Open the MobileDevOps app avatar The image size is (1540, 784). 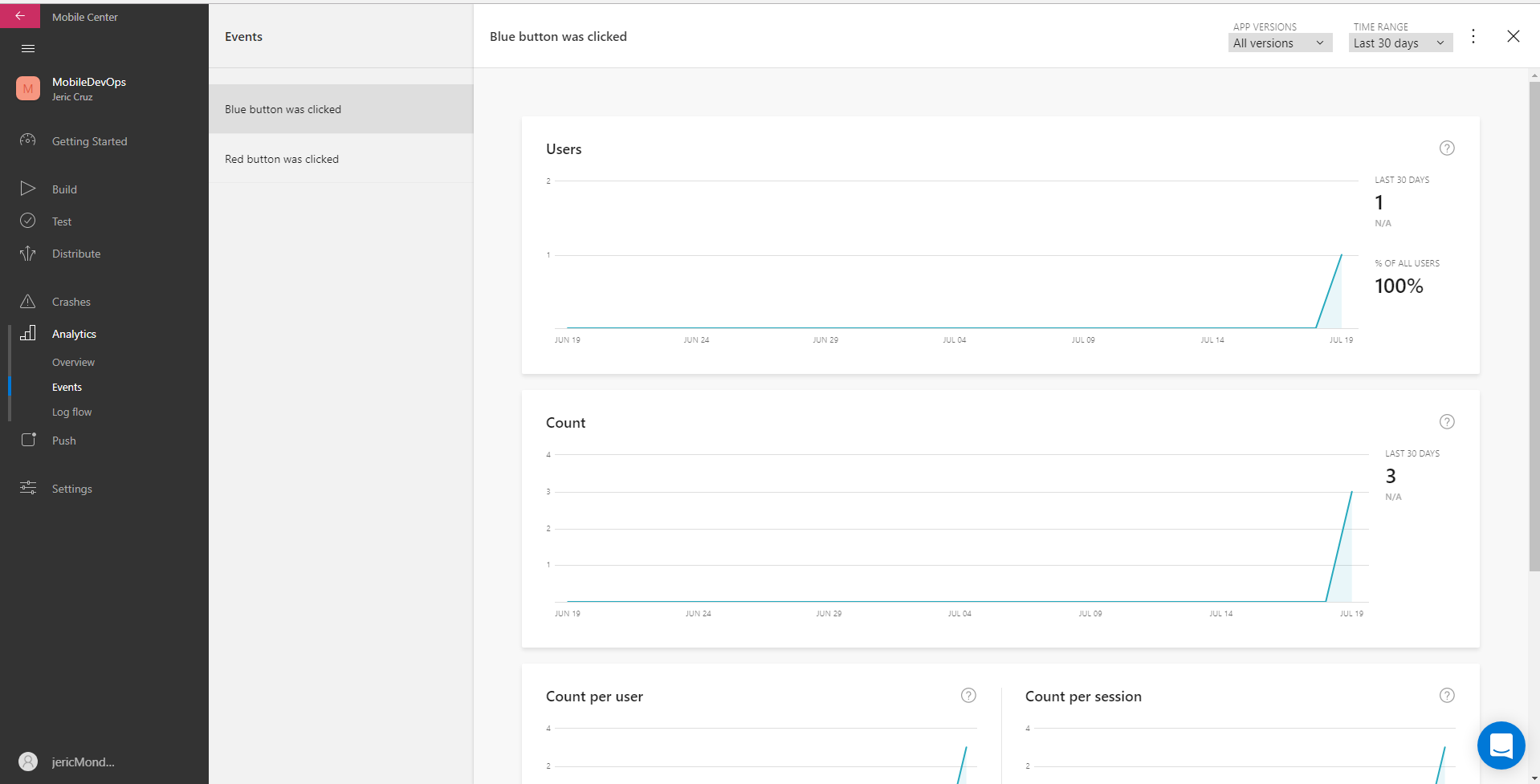[28, 88]
